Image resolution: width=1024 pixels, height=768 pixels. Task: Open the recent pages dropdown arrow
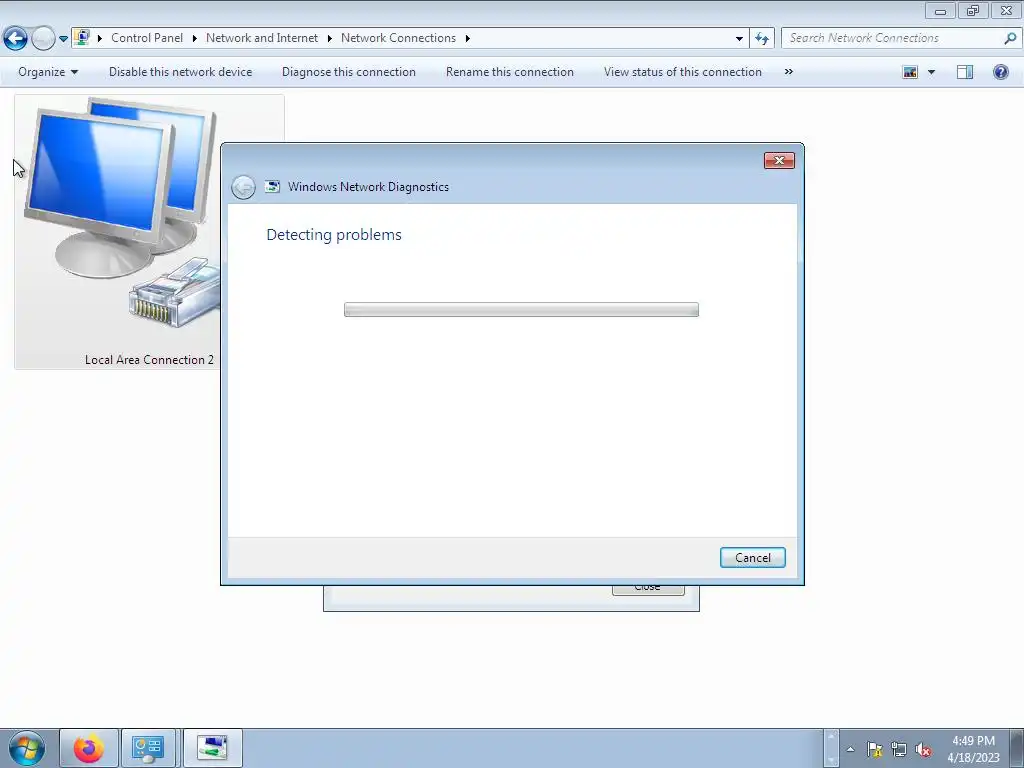pyautogui.click(x=63, y=39)
